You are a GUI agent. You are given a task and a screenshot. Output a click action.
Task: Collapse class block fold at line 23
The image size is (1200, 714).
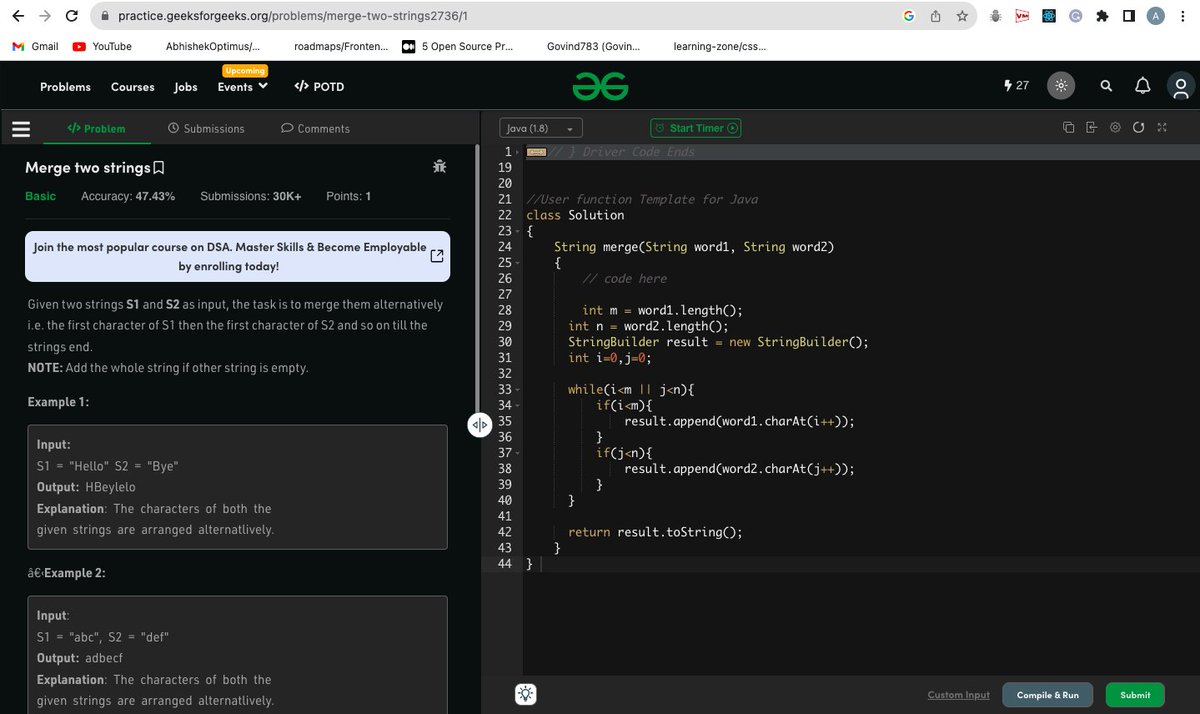pyautogui.click(x=518, y=231)
